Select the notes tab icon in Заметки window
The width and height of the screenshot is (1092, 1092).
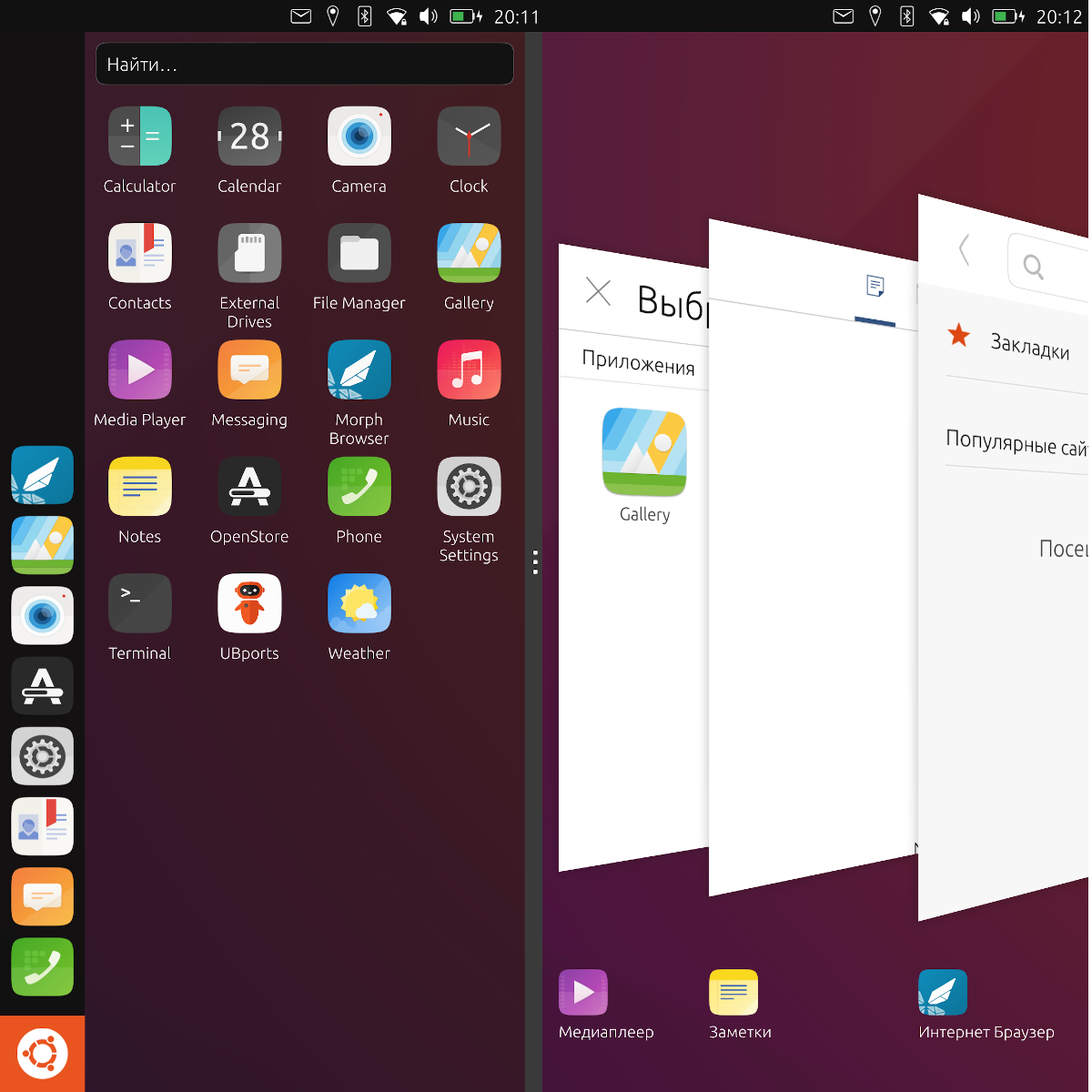coord(875,287)
